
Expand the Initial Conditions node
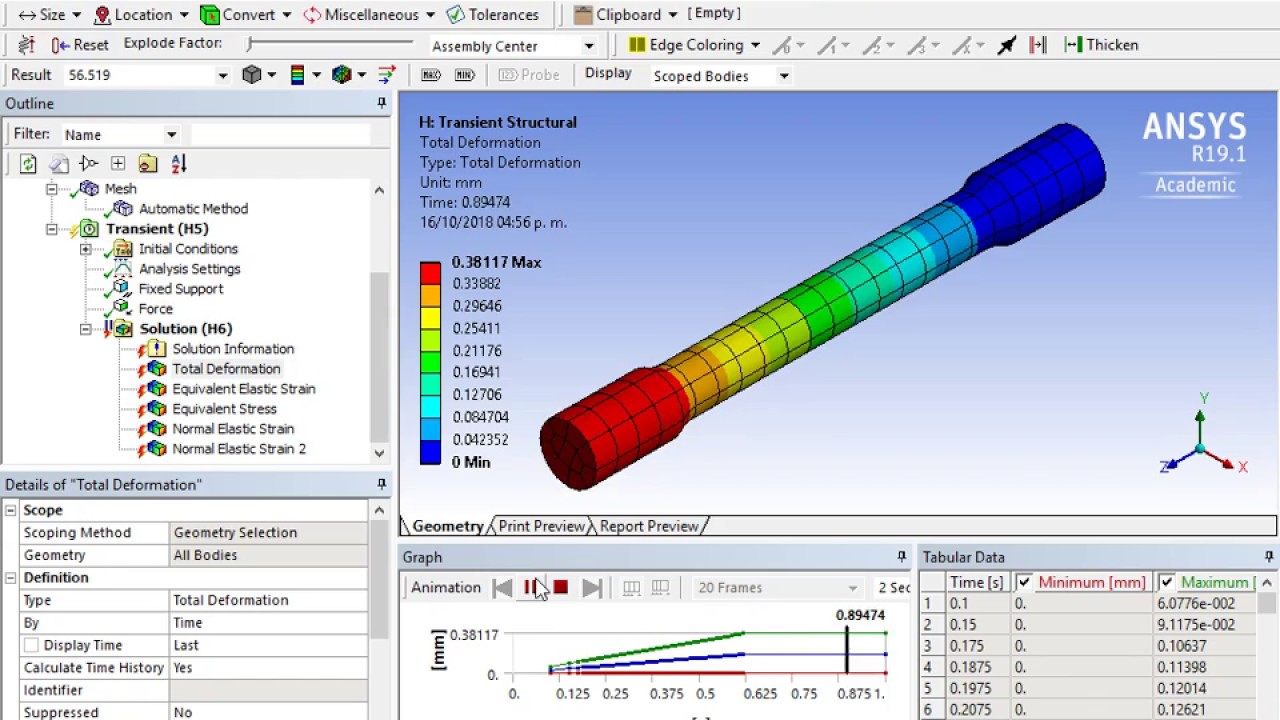[86, 249]
